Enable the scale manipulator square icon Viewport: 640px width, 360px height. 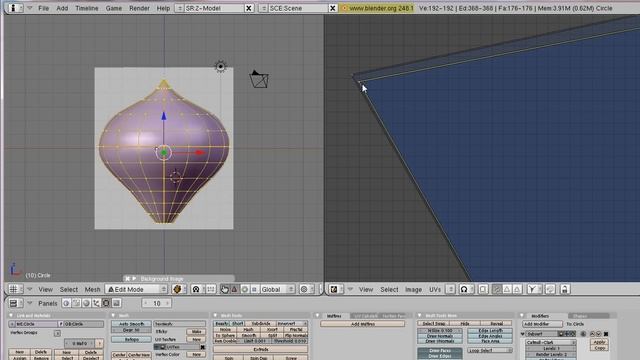(x=254, y=289)
